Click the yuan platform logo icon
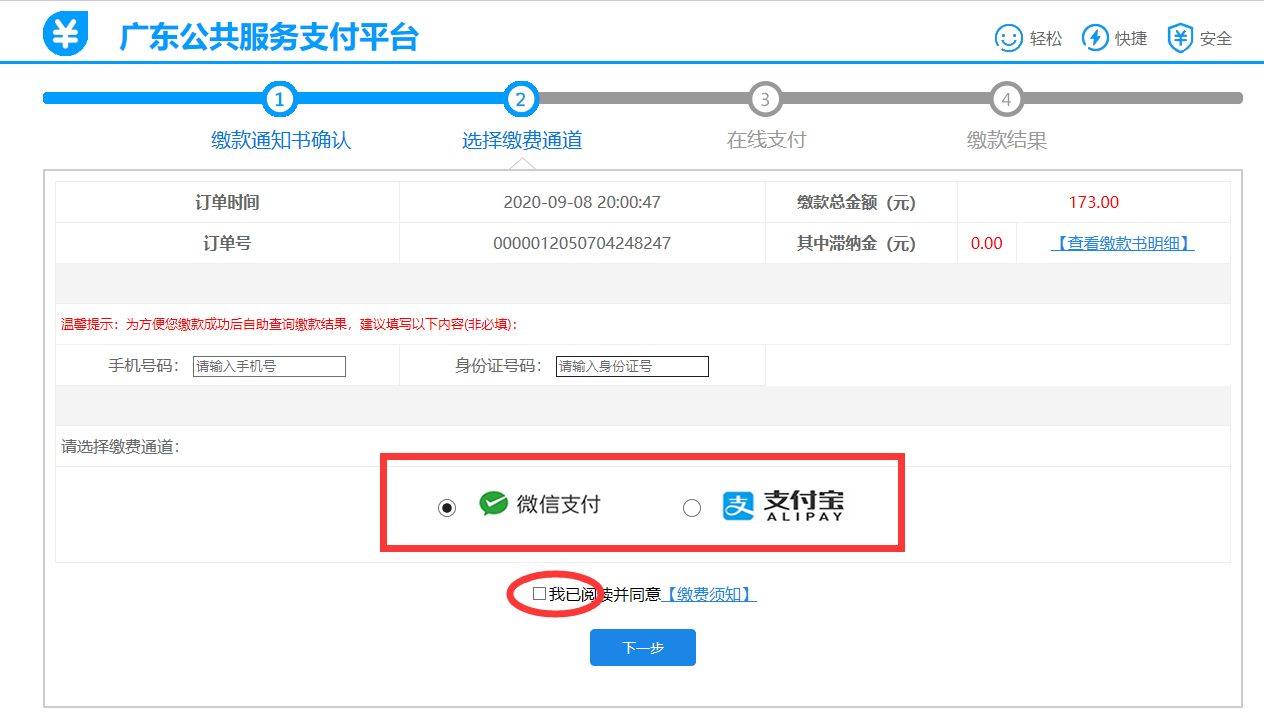This screenshot has width=1264, height=721. pyautogui.click(x=65, y=35)
